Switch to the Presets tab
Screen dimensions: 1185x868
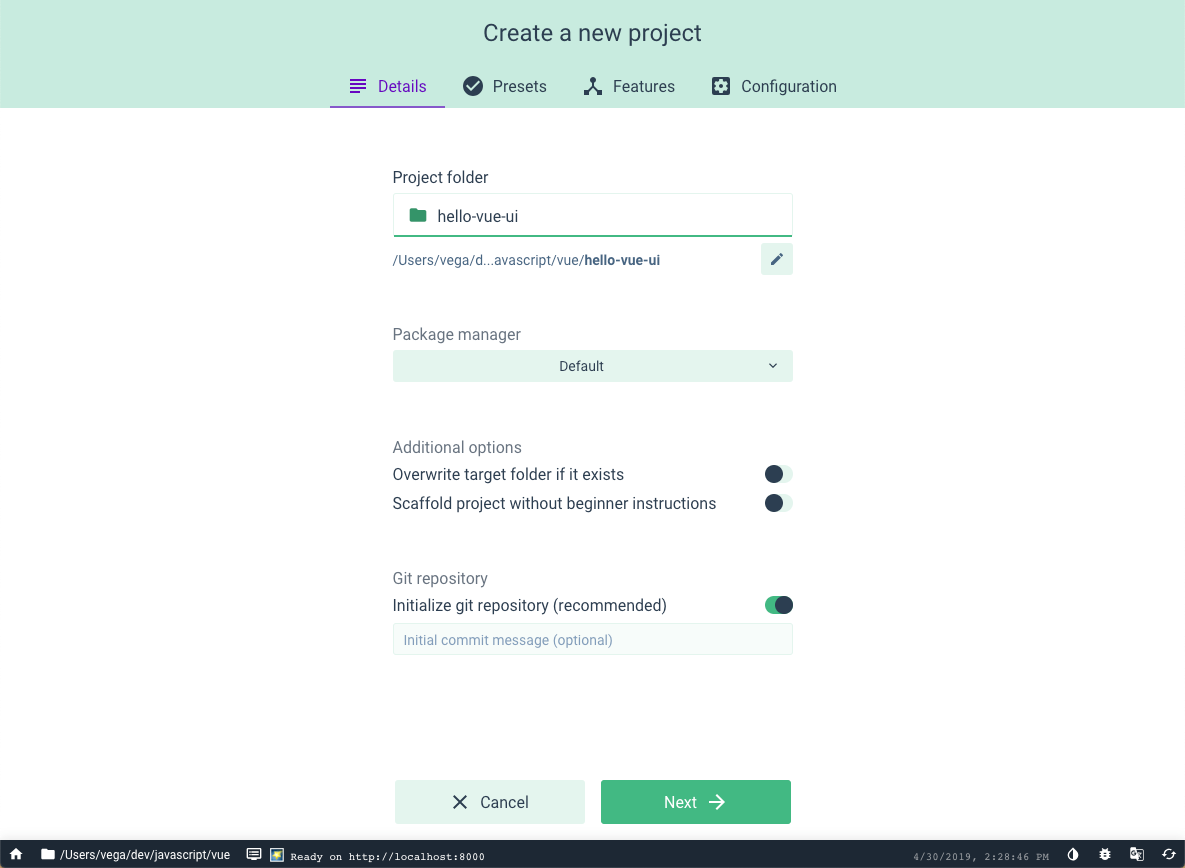coord(505,86)
